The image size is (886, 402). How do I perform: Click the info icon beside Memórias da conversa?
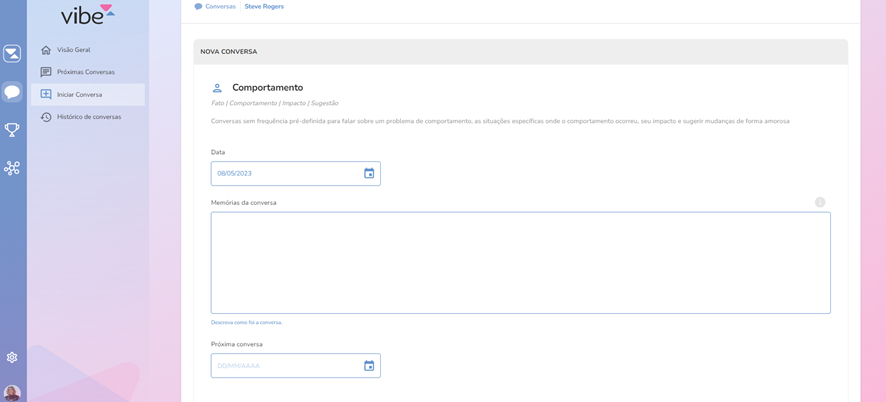[820, 202]
